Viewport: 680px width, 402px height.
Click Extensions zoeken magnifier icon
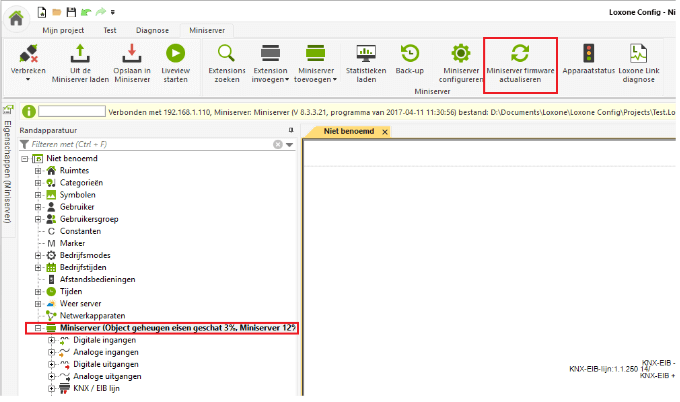[x=227, y=54]
